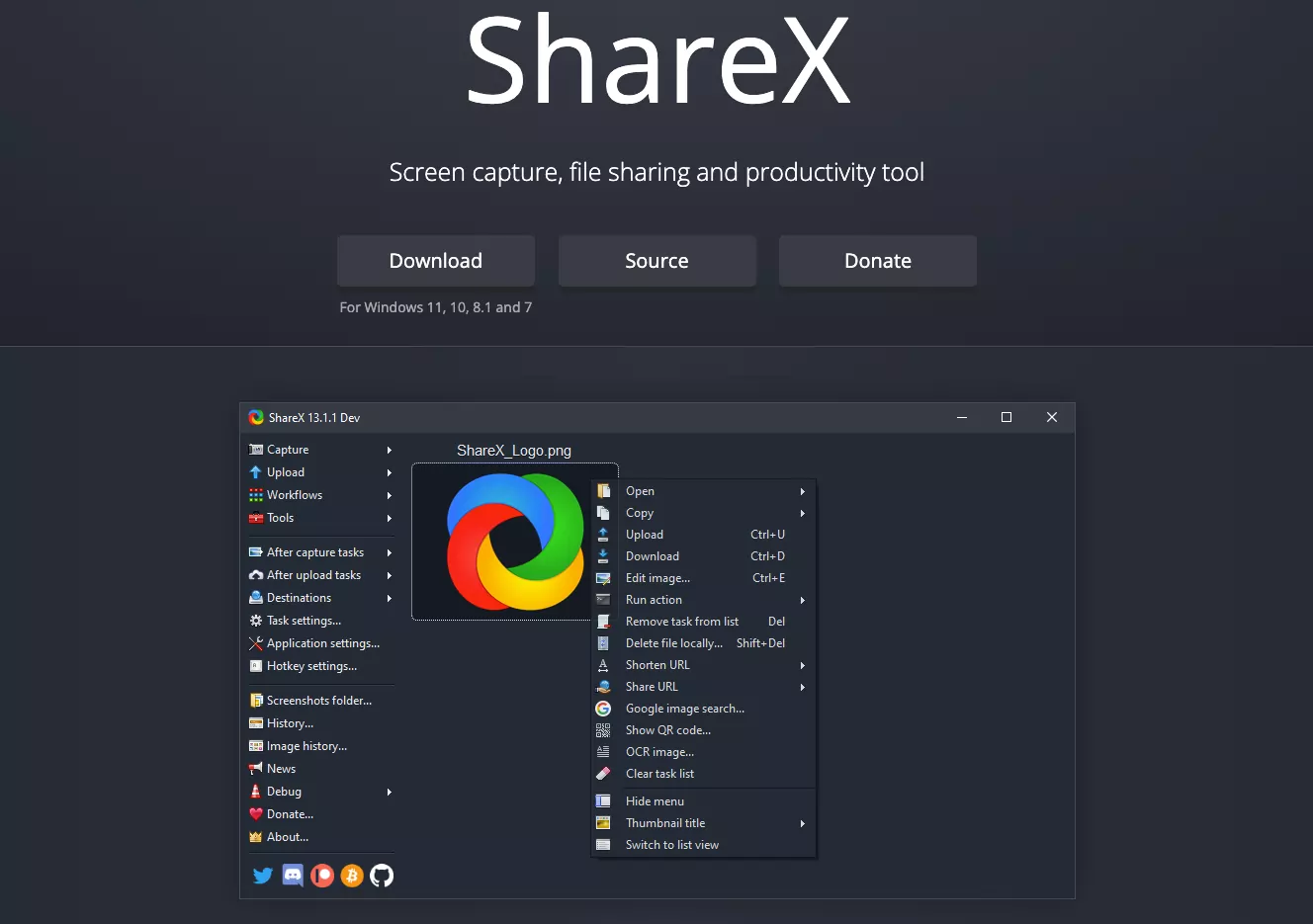Screen dimensions: 1313x924
Task: Choose Switch to list view
Action: 703,845
